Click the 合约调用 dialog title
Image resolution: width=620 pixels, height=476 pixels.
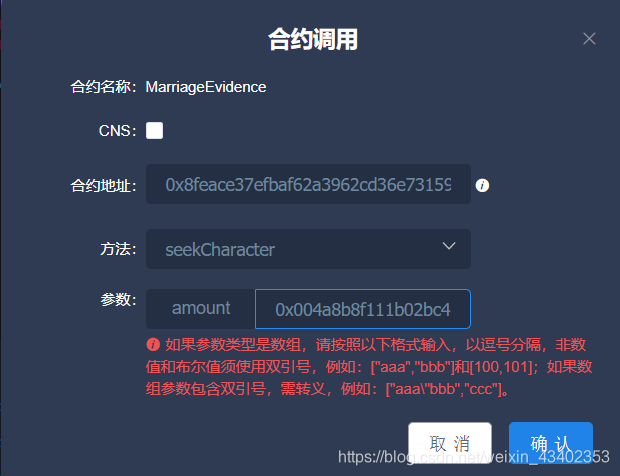coord(313,39)
